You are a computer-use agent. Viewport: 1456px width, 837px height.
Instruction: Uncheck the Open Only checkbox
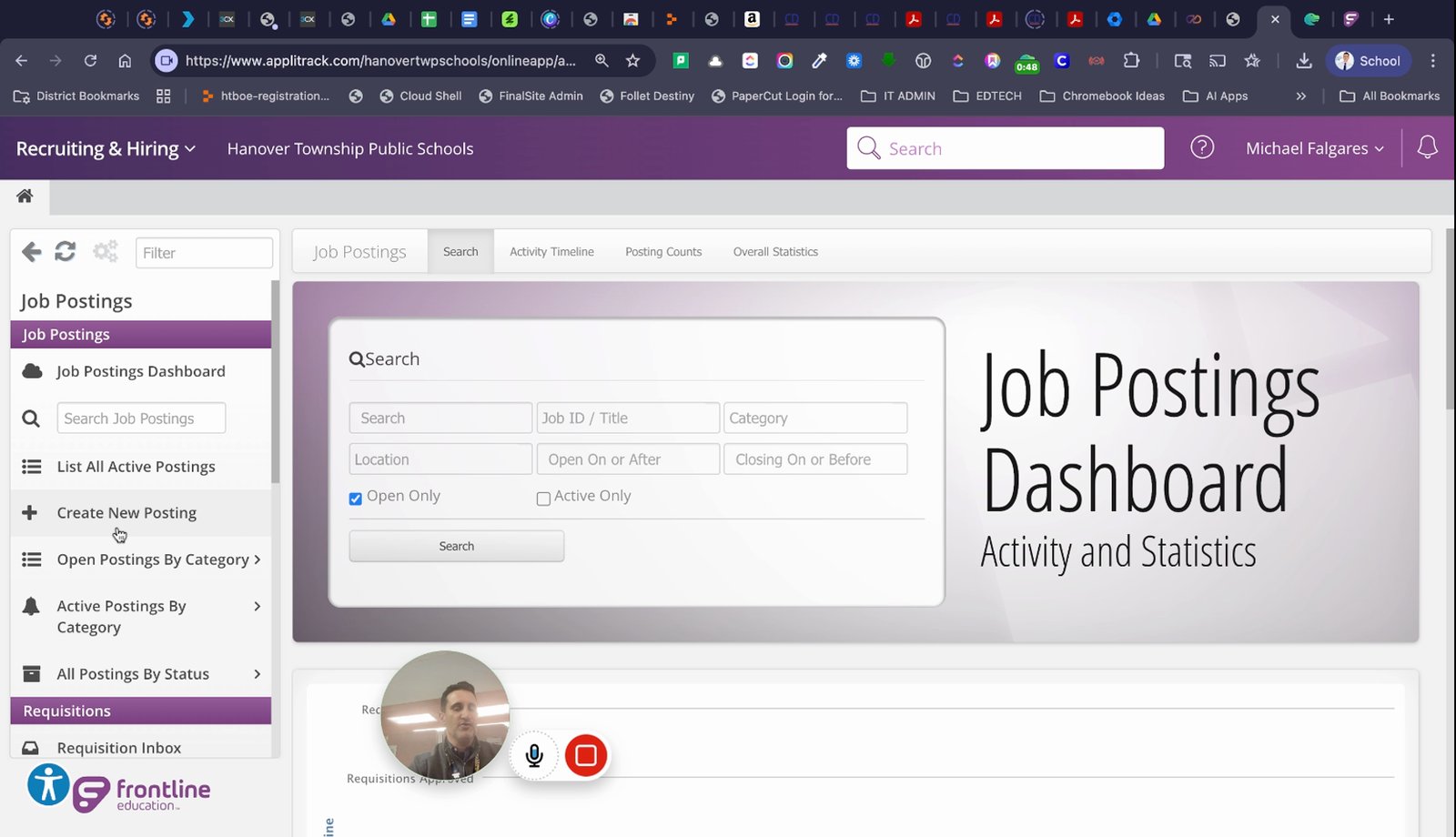click(355, 498)
